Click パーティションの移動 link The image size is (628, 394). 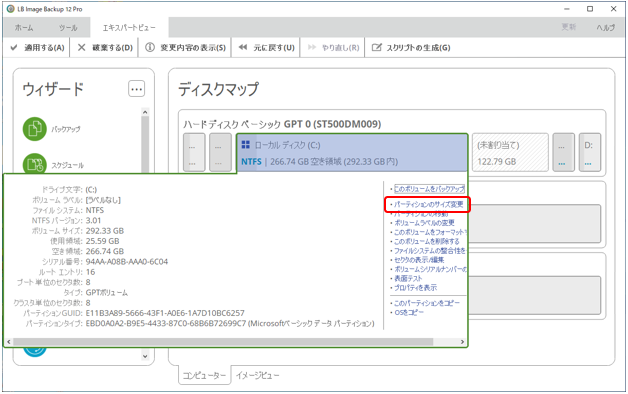pyautogui.click(x=421, y=214)
